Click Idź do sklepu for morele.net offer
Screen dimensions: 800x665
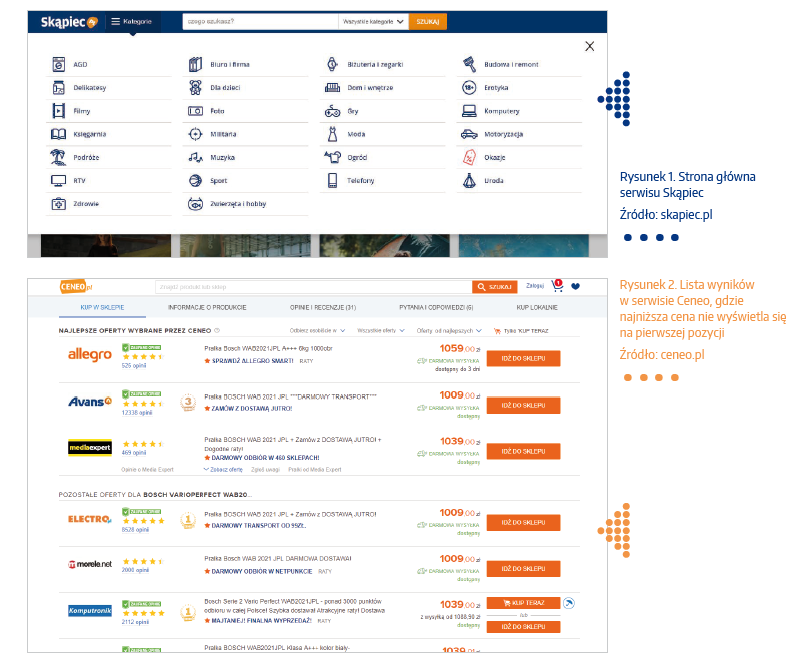click(x=523, y=569)
